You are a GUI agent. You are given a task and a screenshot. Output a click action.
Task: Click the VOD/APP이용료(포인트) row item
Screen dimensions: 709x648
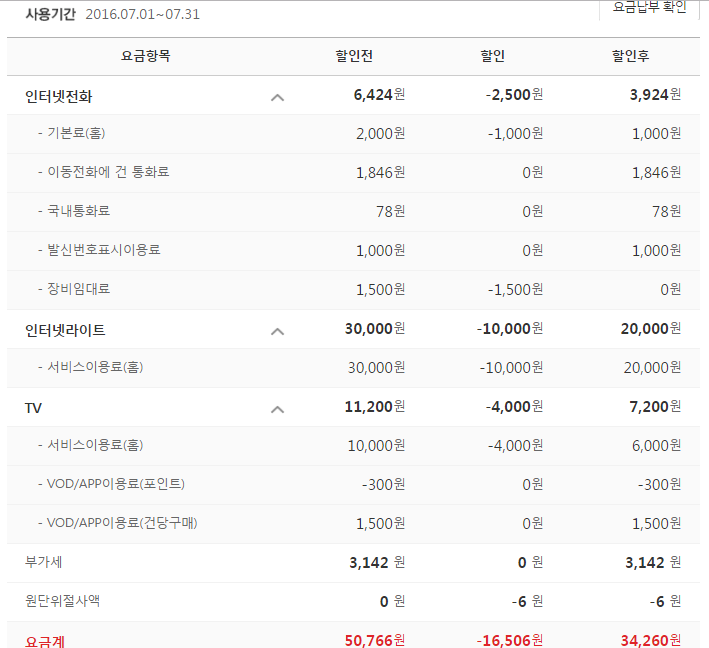115,484
